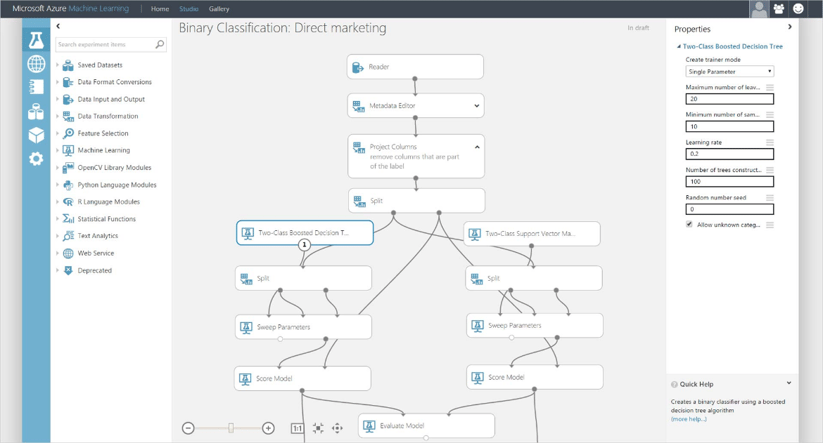This screenshot has width=823, height=443.
Task: Click the zoom-to-fit canvas icon
Action: (318, 428)
